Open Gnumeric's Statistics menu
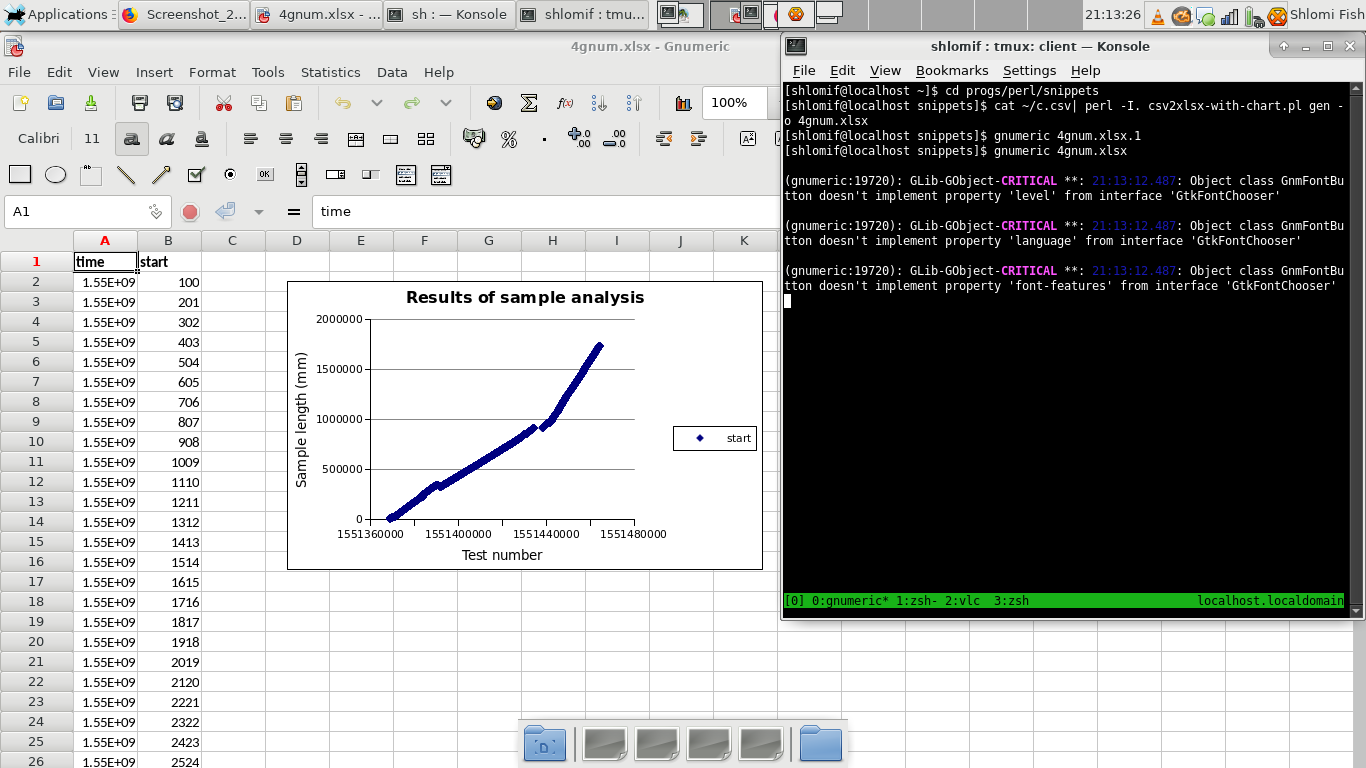Screen dimensions: 1366x768 coord(330,72)
